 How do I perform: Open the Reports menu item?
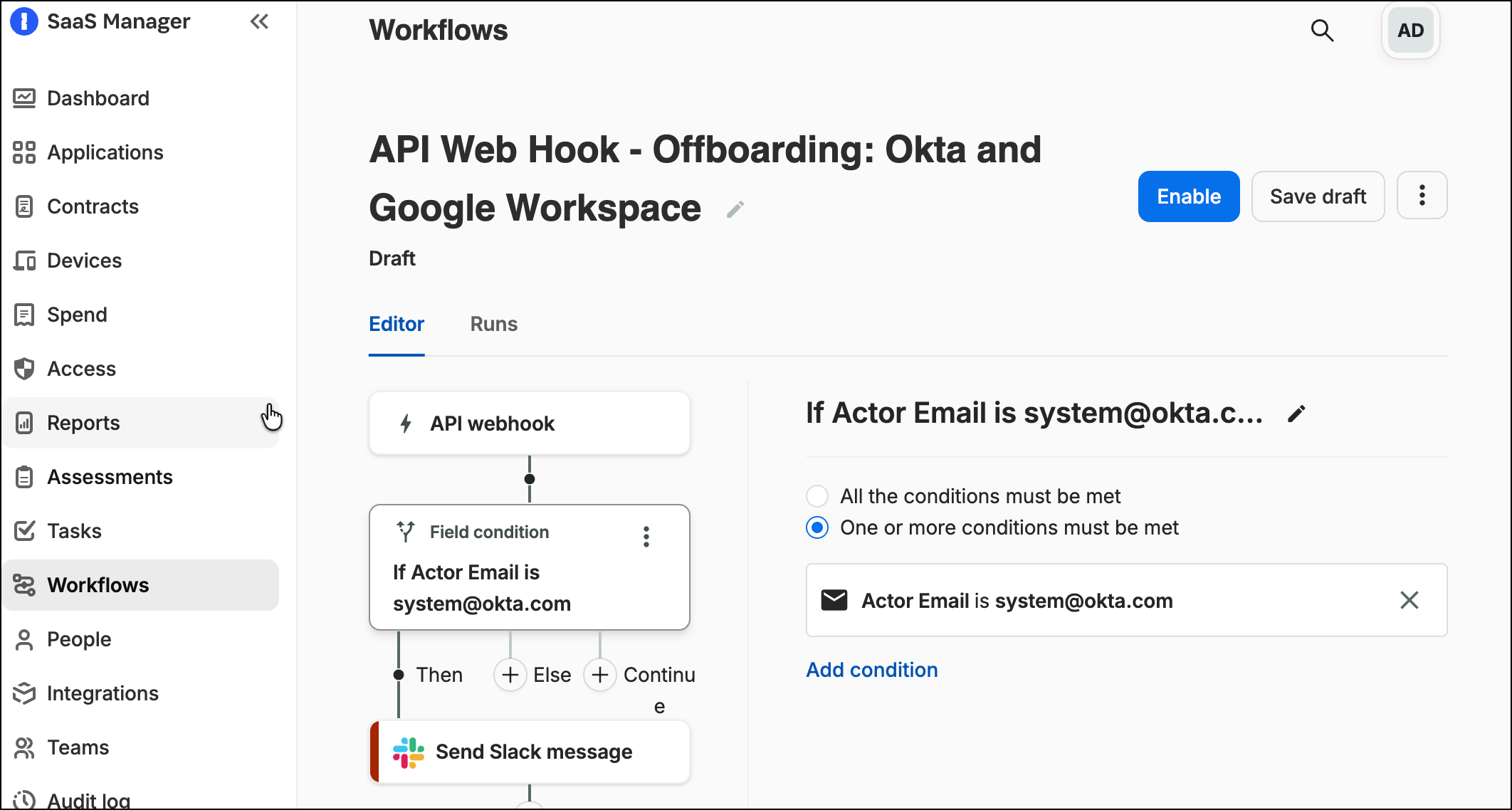141,423
